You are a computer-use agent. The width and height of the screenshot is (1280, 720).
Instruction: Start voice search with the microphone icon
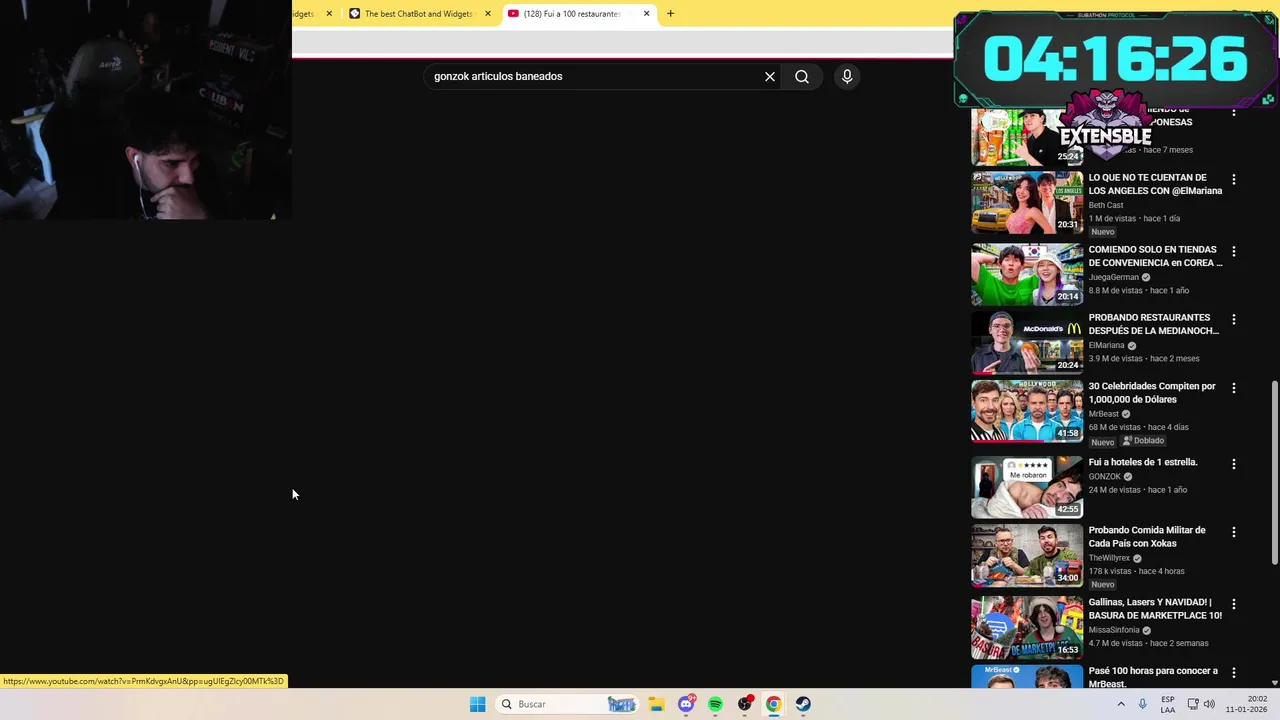point(847,76)
